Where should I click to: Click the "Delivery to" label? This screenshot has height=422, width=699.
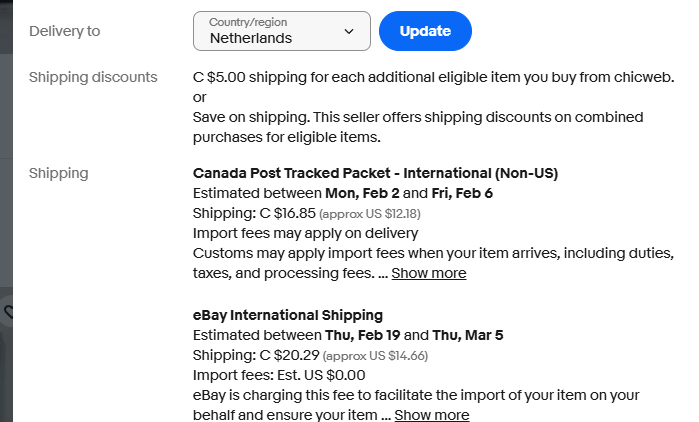65,31
